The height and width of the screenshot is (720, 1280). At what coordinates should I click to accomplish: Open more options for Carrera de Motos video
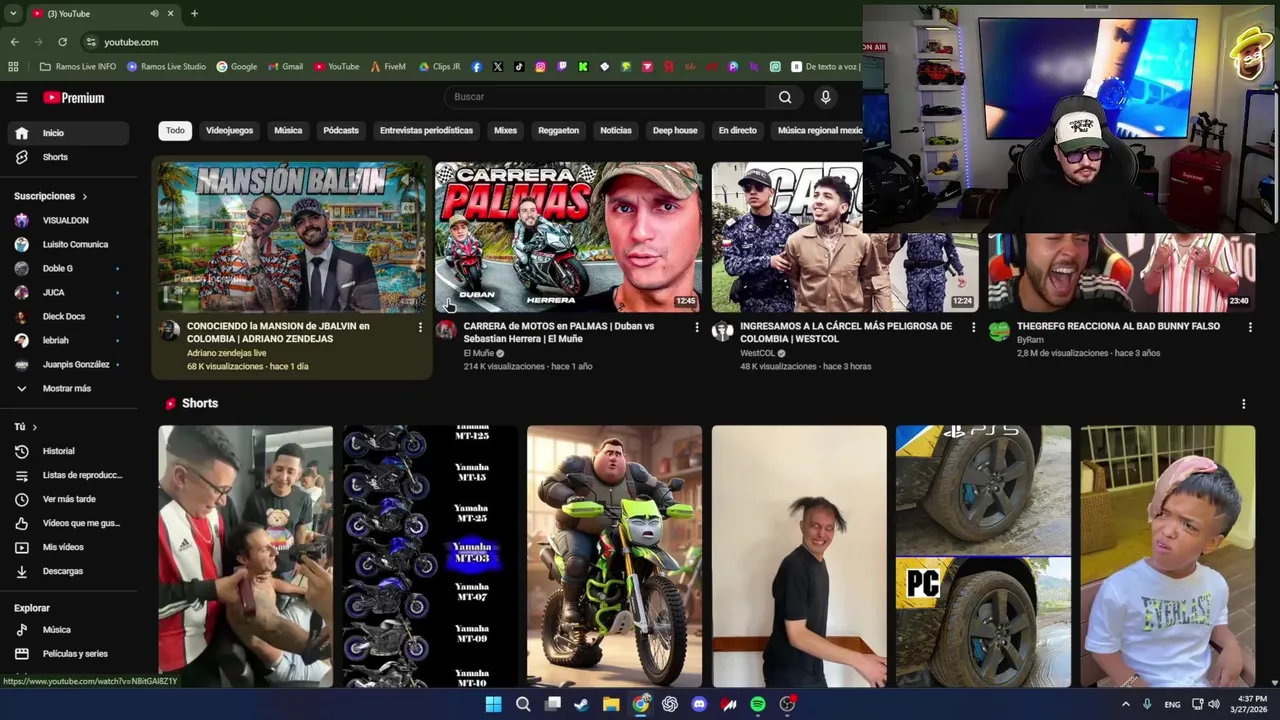pos(697,327)
